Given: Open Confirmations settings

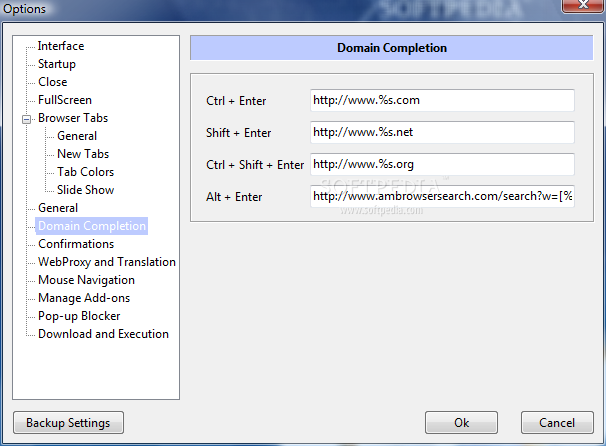Looking at the screenshot, I should pyautogui.click(x=76, y=244).
